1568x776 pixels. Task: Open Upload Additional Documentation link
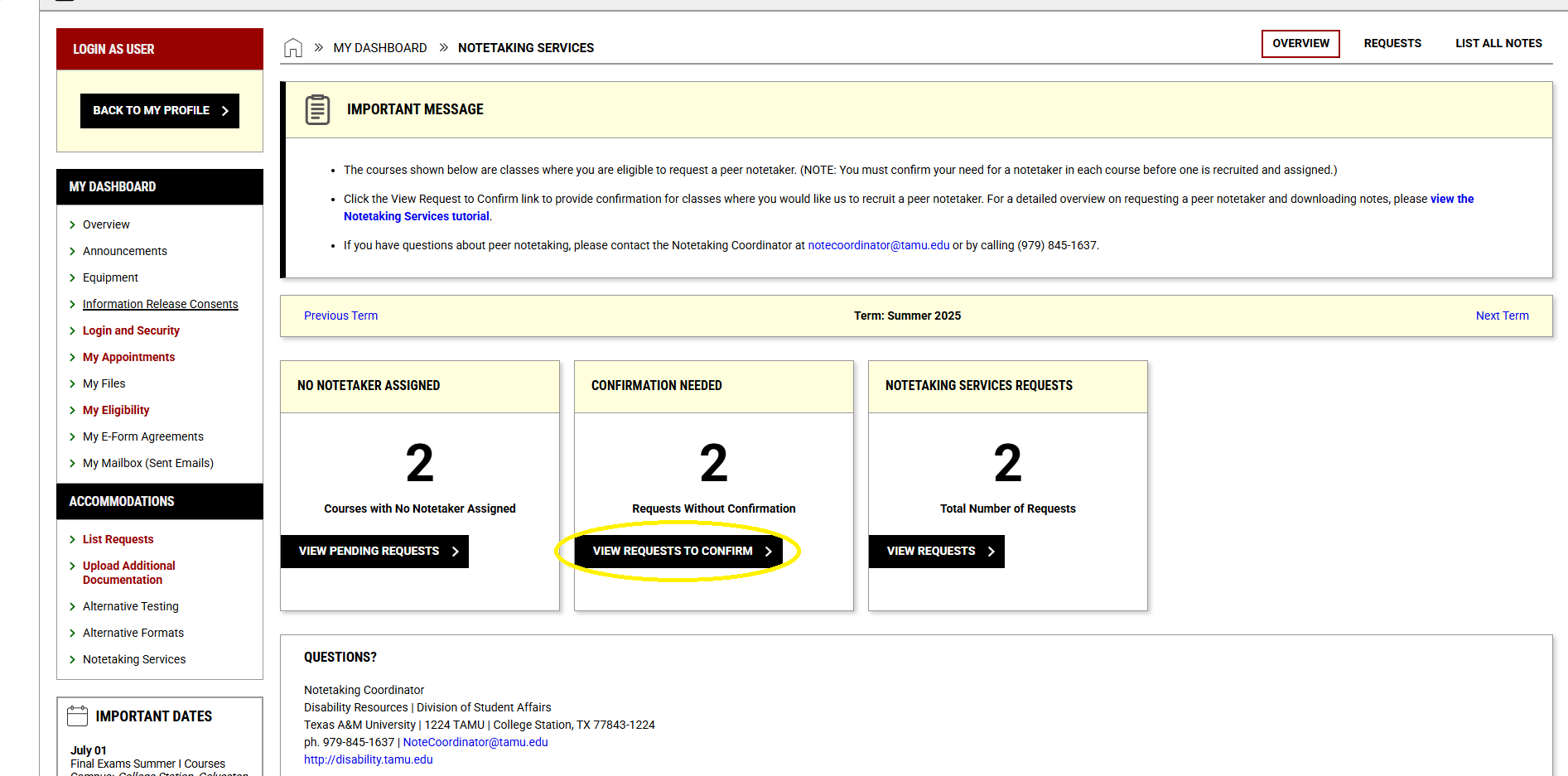pyautogui.click(x=129, y=573)
